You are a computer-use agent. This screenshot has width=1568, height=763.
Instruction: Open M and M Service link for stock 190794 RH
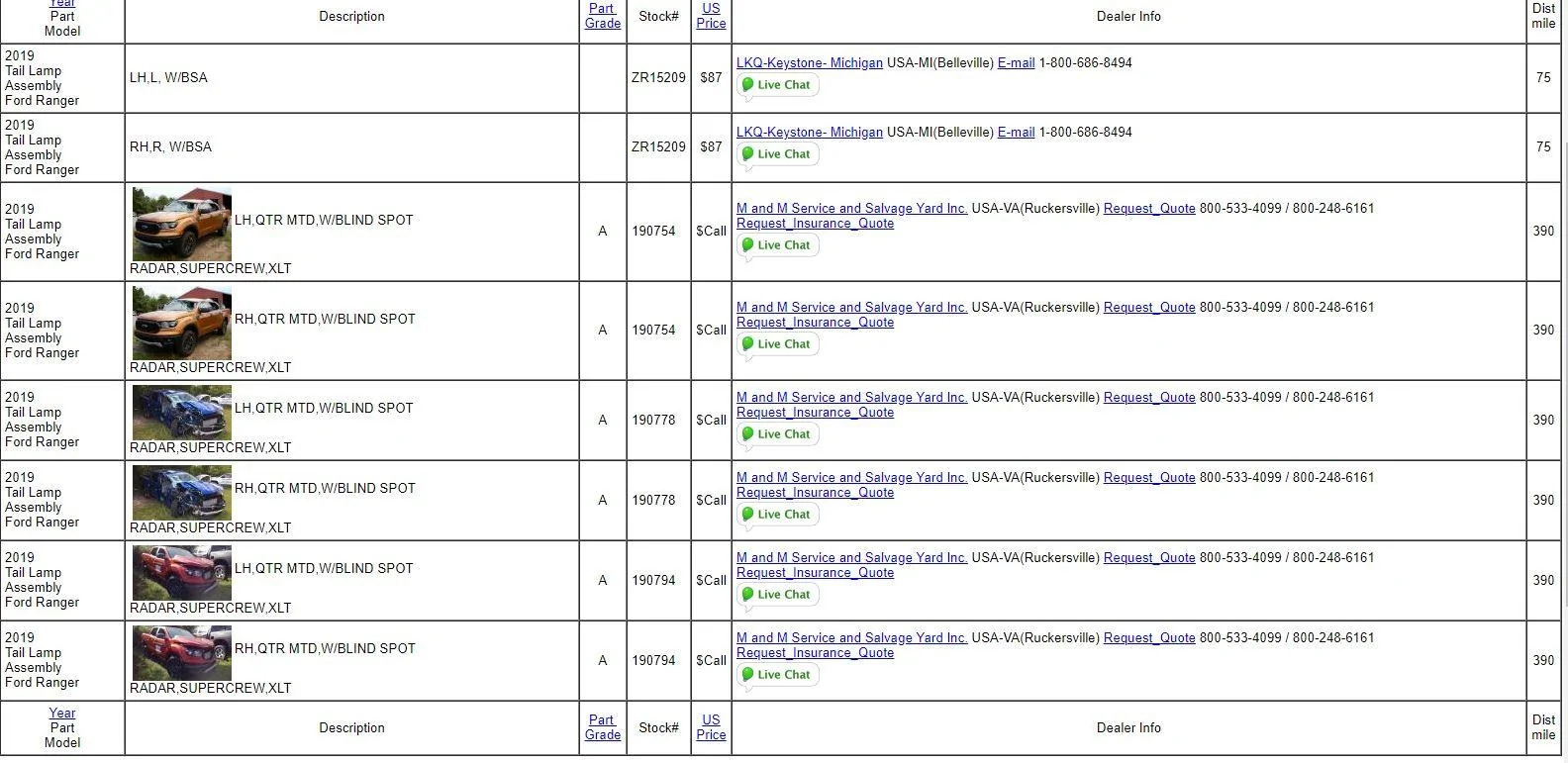point(852,638)
